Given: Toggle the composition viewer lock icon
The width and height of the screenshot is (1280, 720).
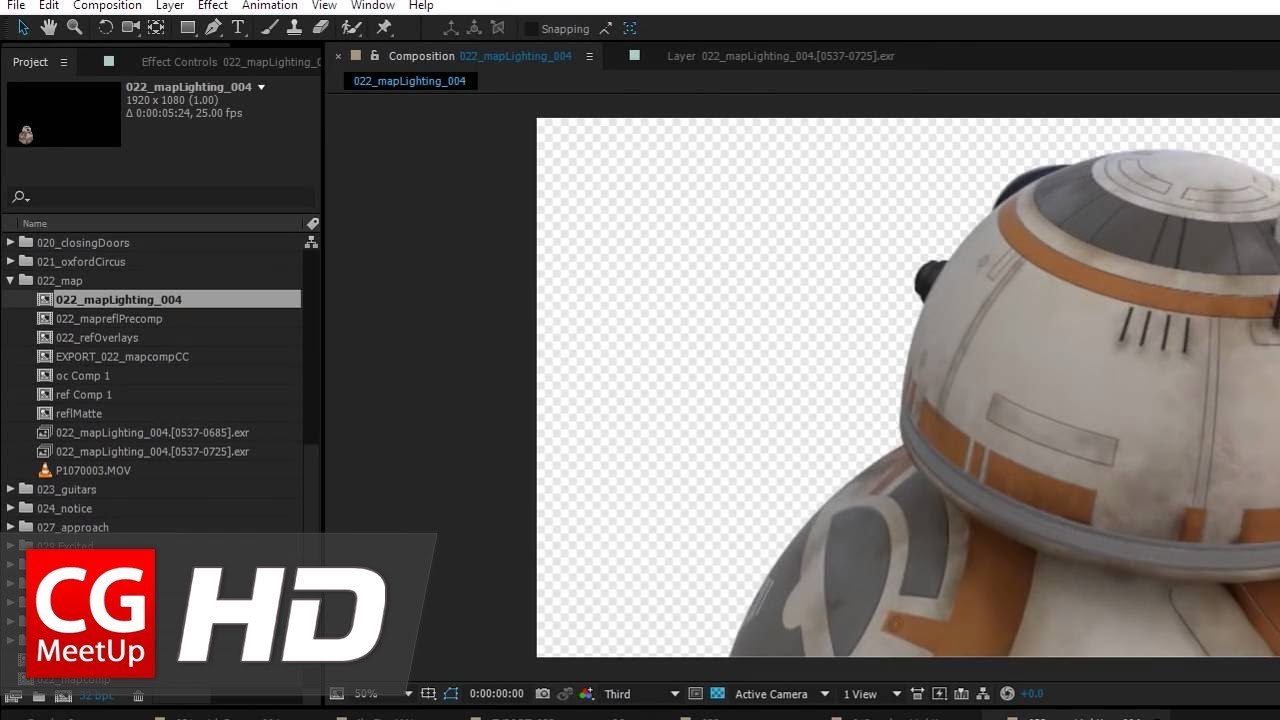Looking at the screenshot, I should point(375,56).
